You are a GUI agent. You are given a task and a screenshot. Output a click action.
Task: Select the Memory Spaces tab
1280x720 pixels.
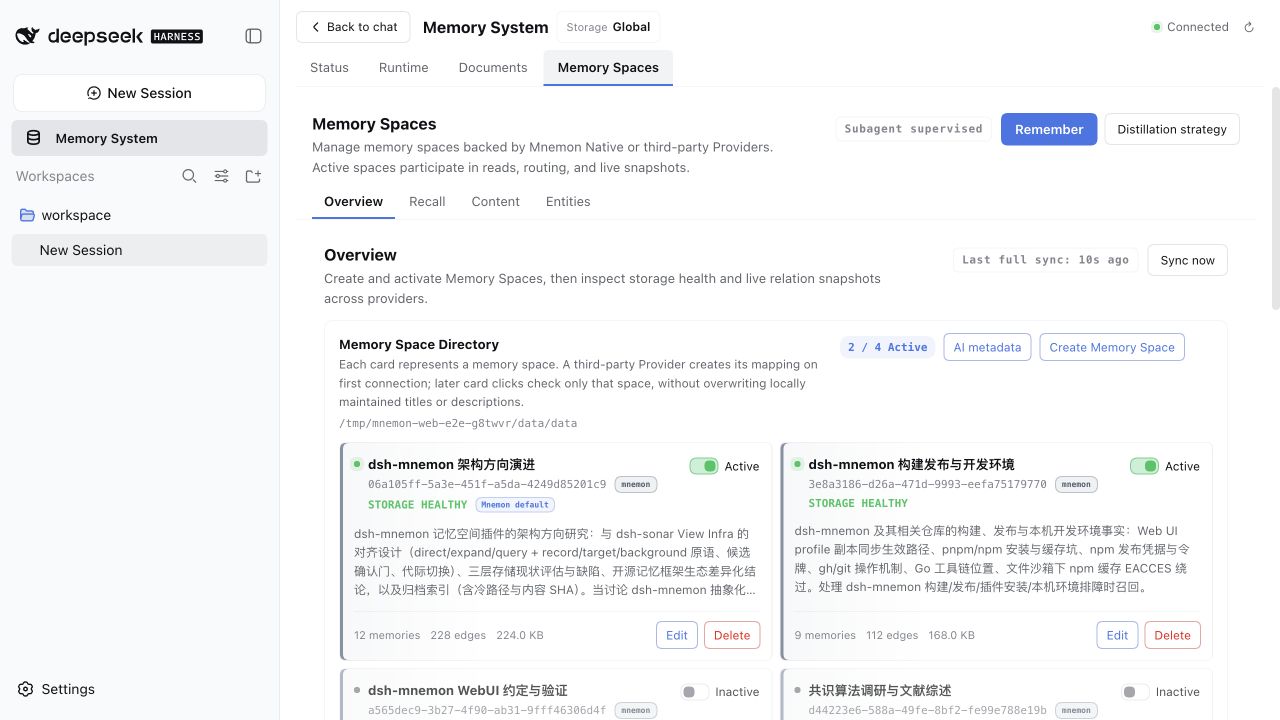[x=608, y=67]
